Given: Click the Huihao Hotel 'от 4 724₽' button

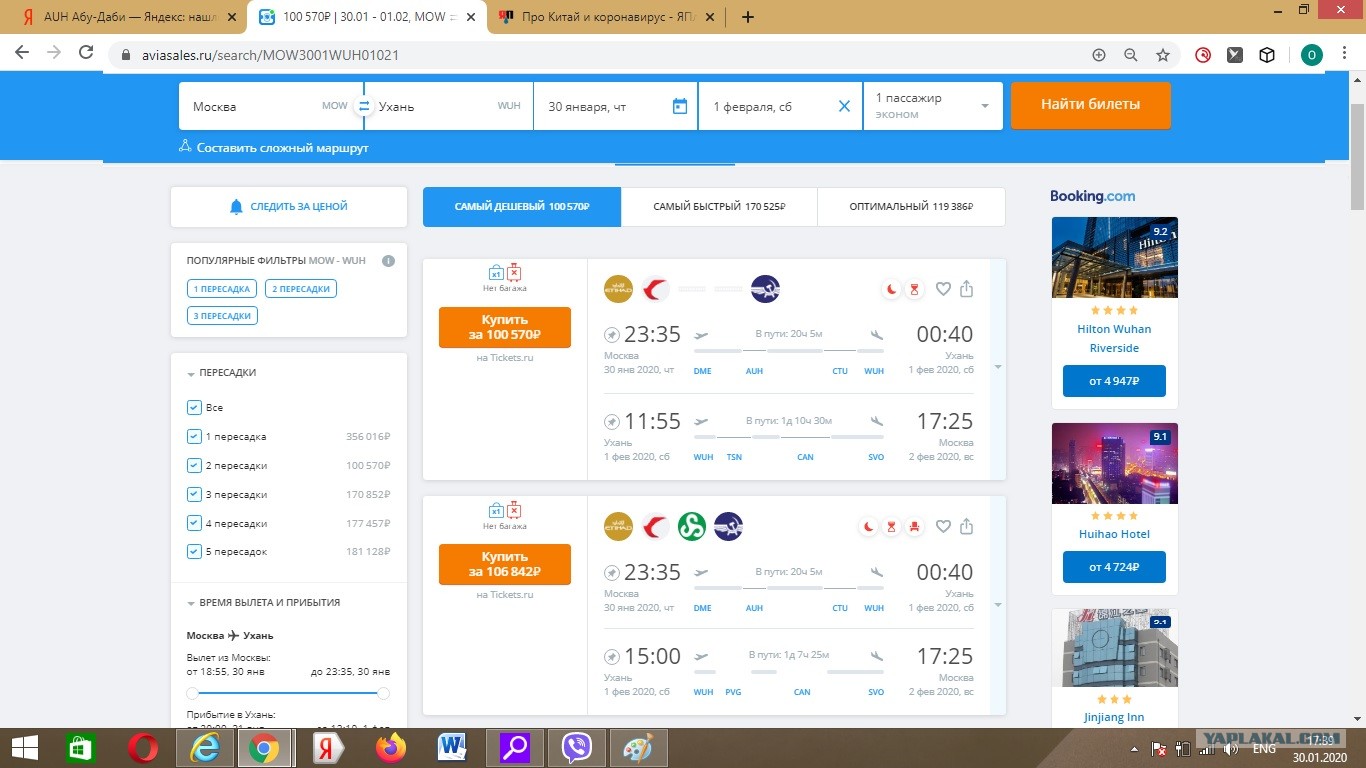Looking at the screenshot, I should pyautogui.click(x=1114, y=568).
